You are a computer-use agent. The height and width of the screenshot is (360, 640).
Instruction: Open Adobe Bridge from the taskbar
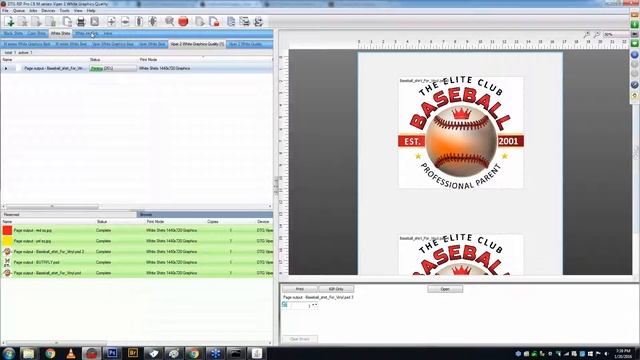click(133, 353)
